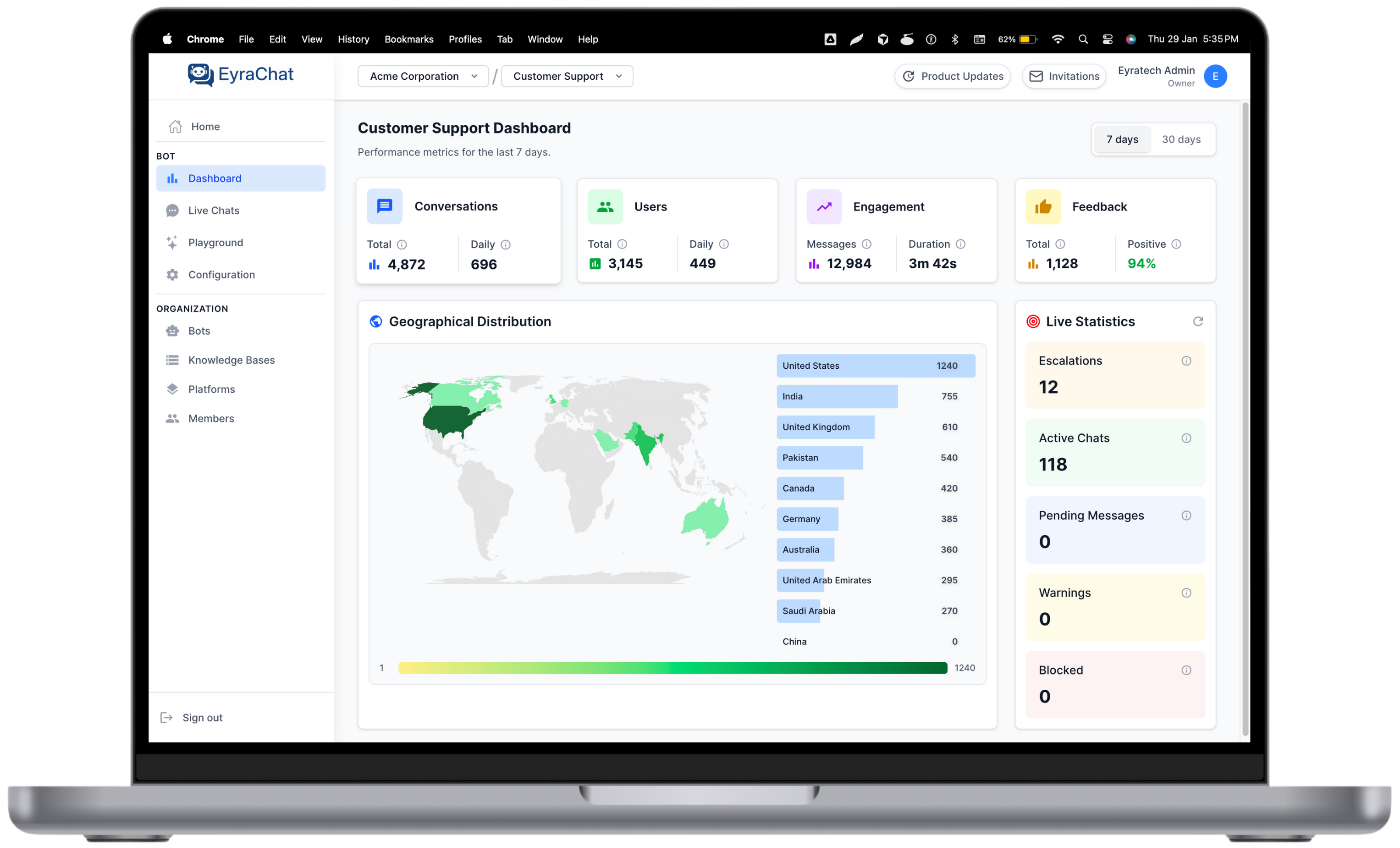Click the Configuration gear icon
Viewport: 1400px width, 848px height.
(172, 275)
